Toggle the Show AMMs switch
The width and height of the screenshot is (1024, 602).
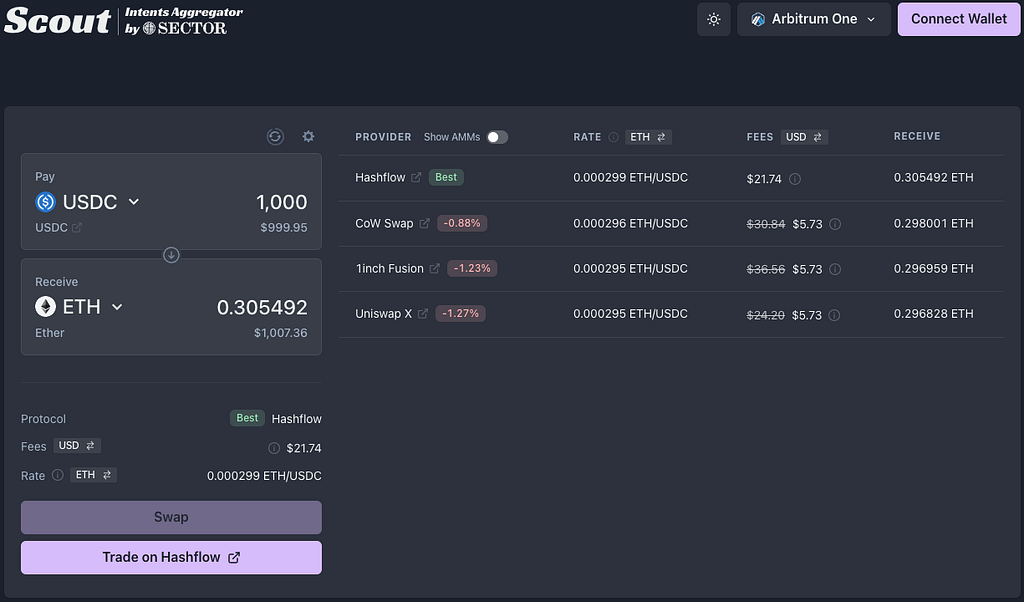tap(497, 137)
